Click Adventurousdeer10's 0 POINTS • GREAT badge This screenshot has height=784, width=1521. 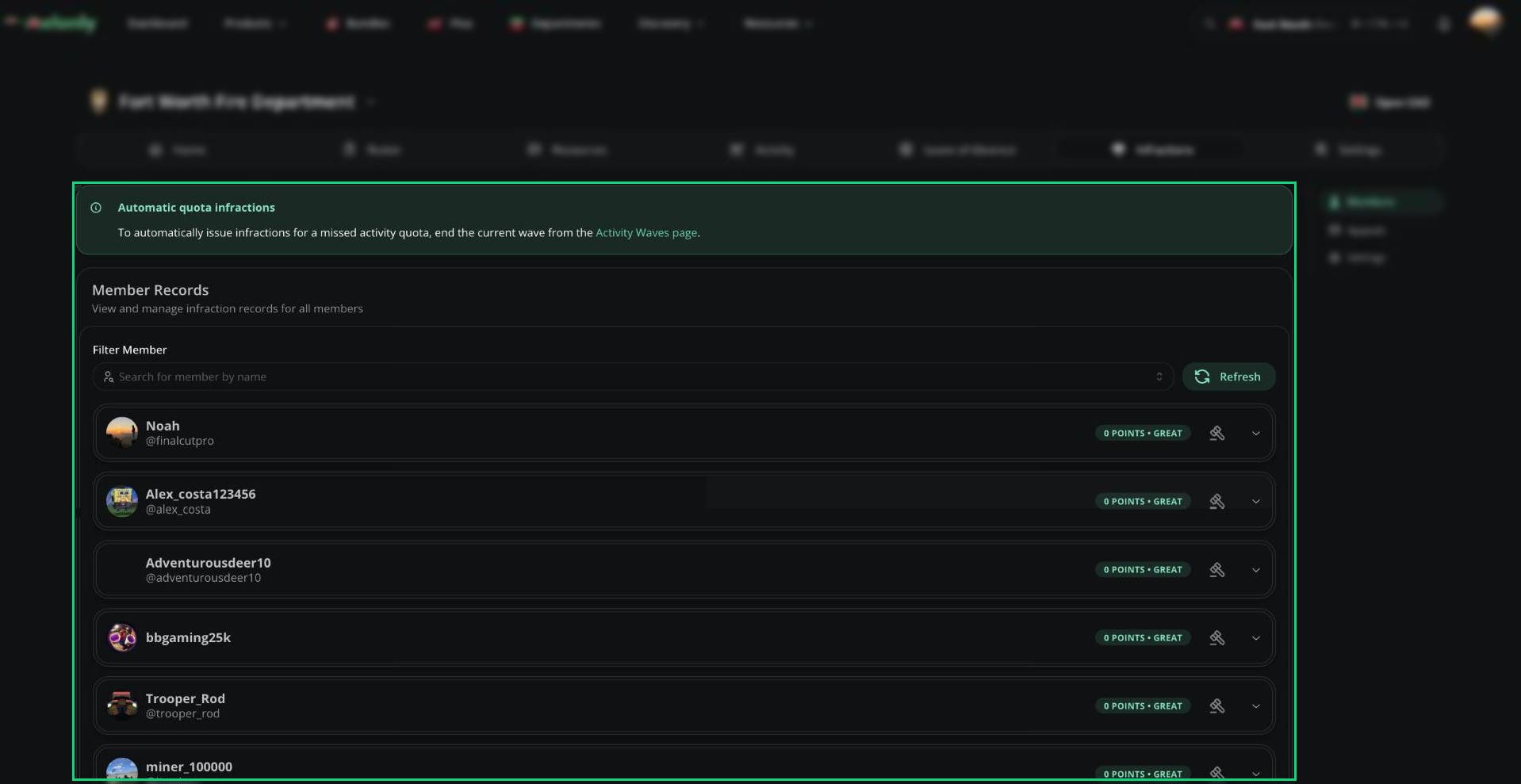point(1143,570)
